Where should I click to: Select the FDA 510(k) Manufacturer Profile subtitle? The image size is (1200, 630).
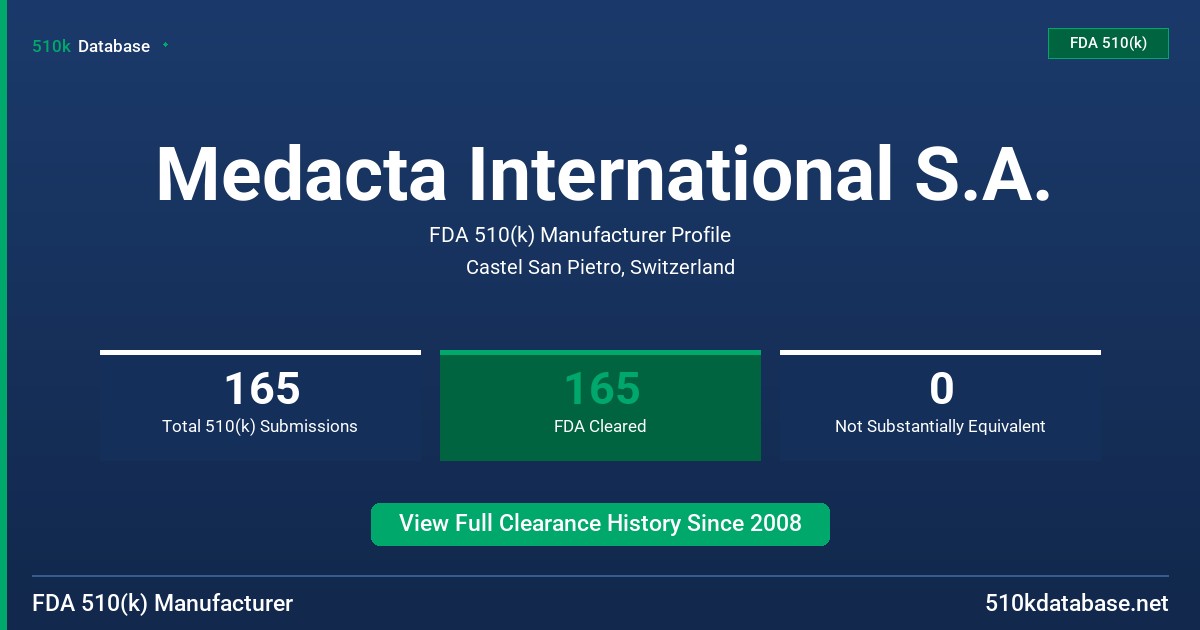pyautogui.click(x=580, y=236)
